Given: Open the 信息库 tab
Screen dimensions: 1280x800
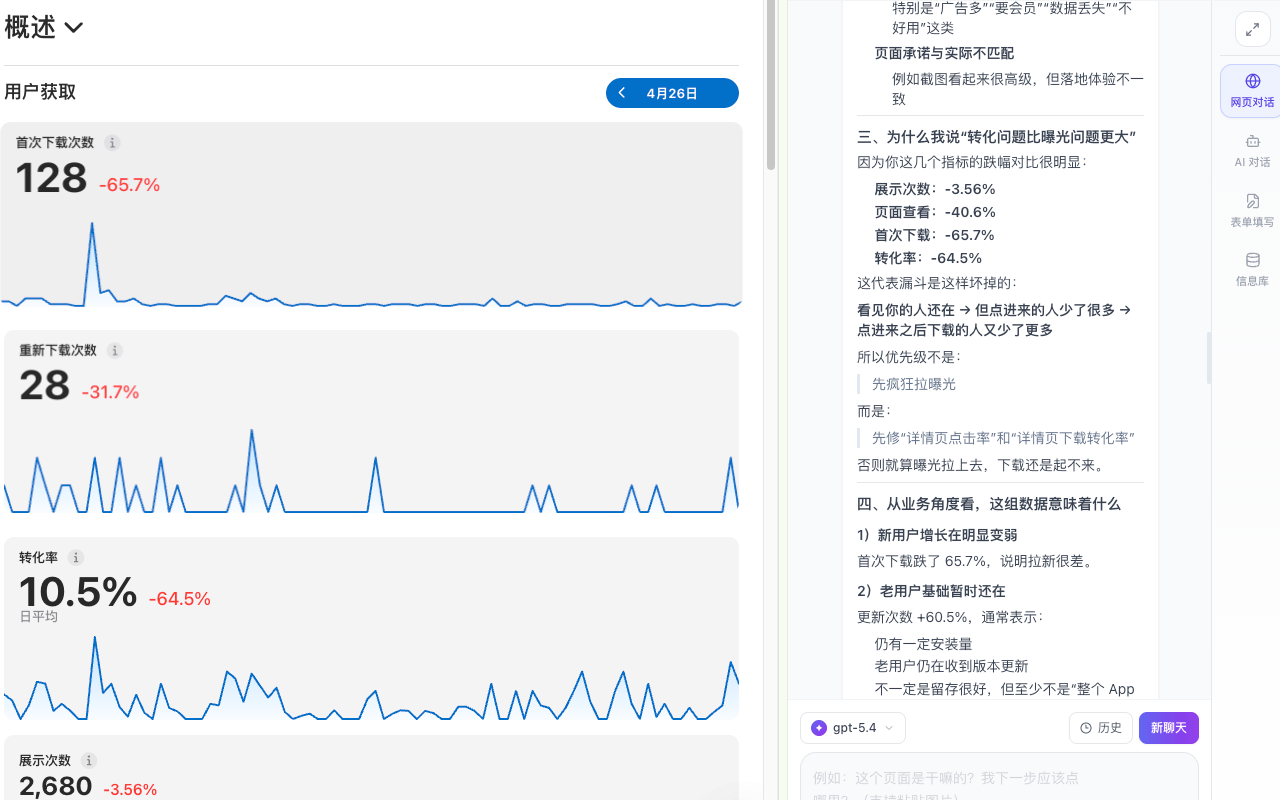Looking at the screenshot, I should (1252, 270).
